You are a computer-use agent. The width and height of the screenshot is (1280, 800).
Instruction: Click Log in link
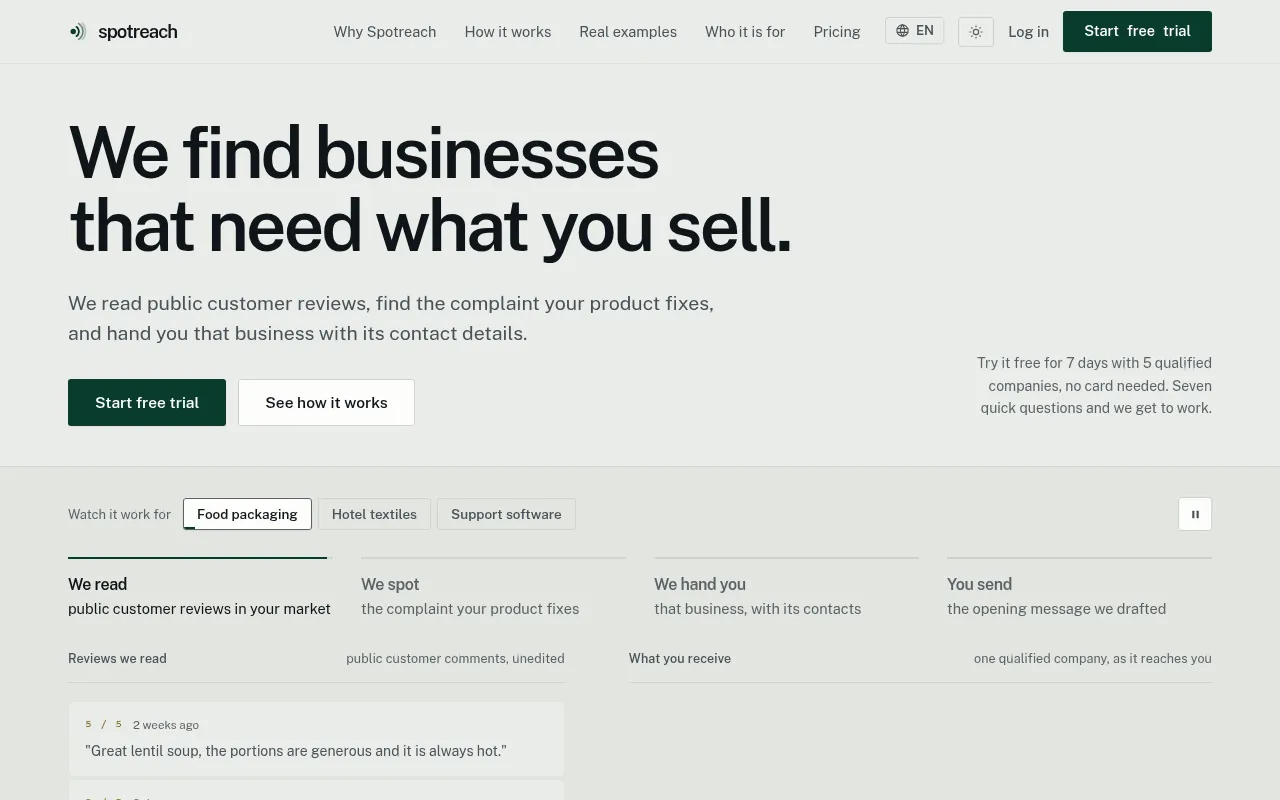tap(1028, 32)
